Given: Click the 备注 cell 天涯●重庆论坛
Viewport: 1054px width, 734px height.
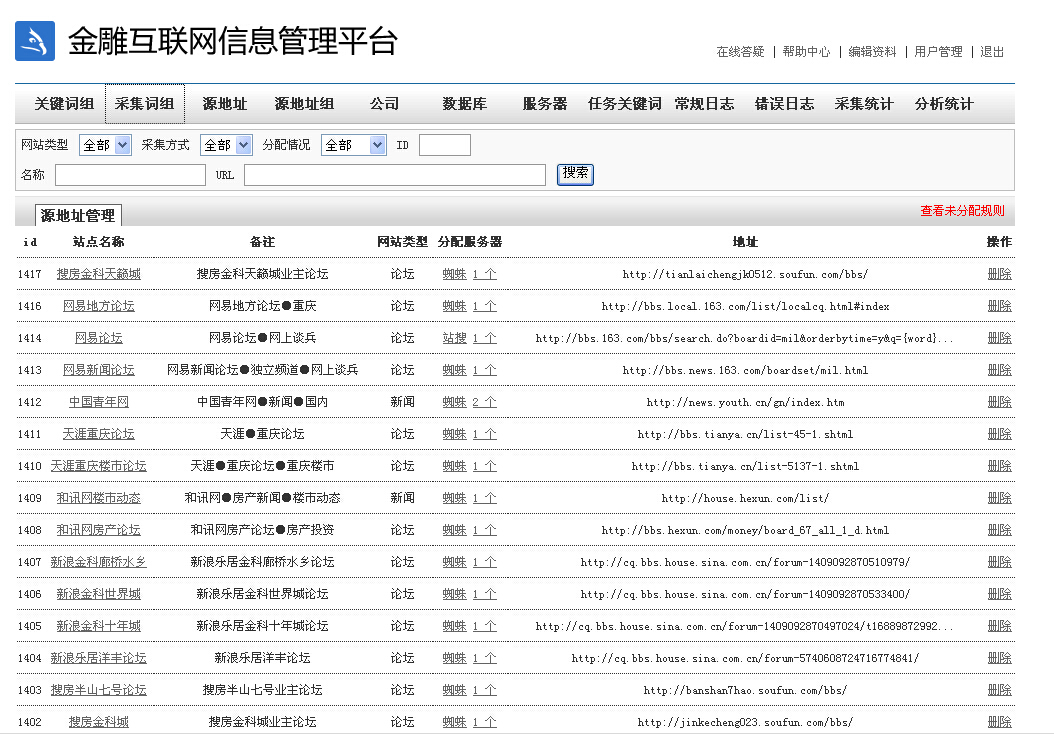Looking at the screenshot, I should point(263,434).
